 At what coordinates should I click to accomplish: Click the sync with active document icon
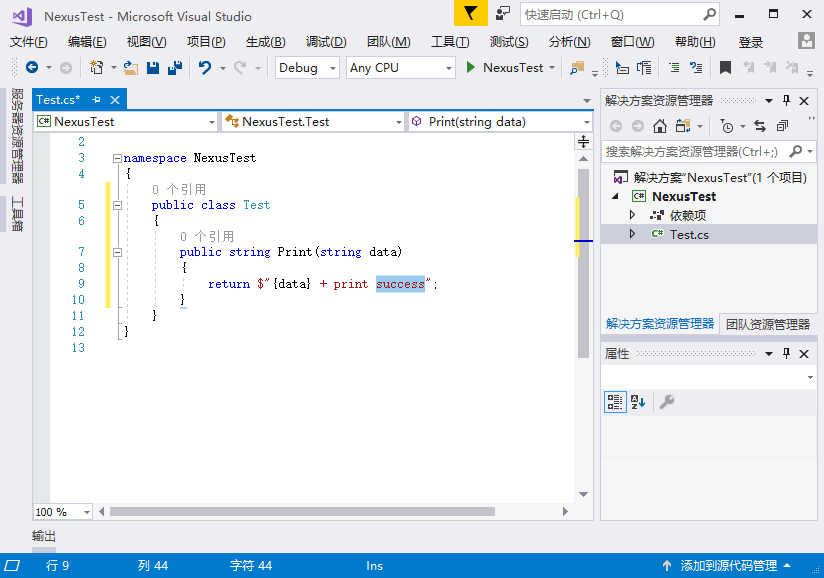[760, 126]
